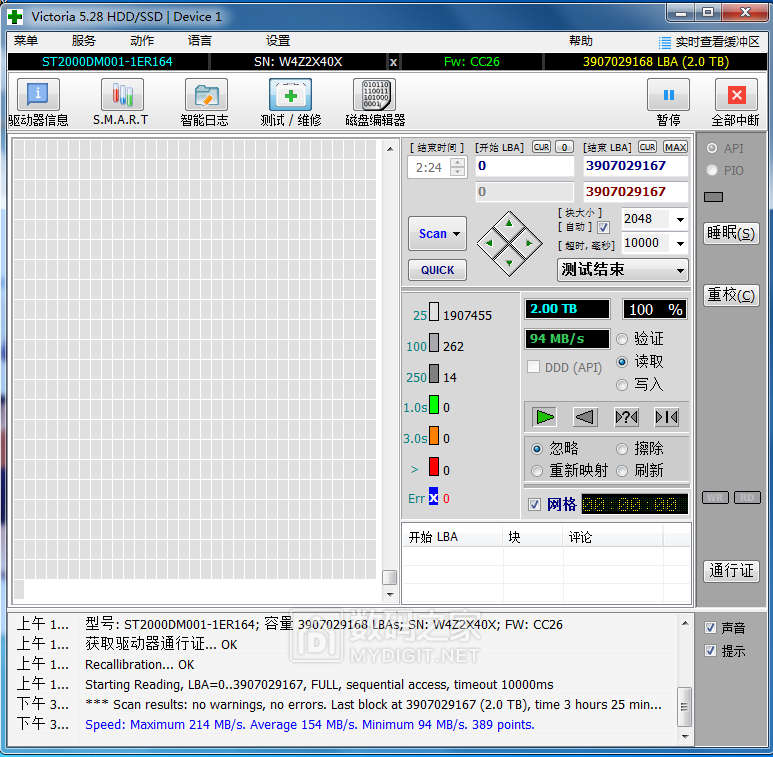Select the API radio button
This screenshot has height=757, width=773.
(712, 148)
